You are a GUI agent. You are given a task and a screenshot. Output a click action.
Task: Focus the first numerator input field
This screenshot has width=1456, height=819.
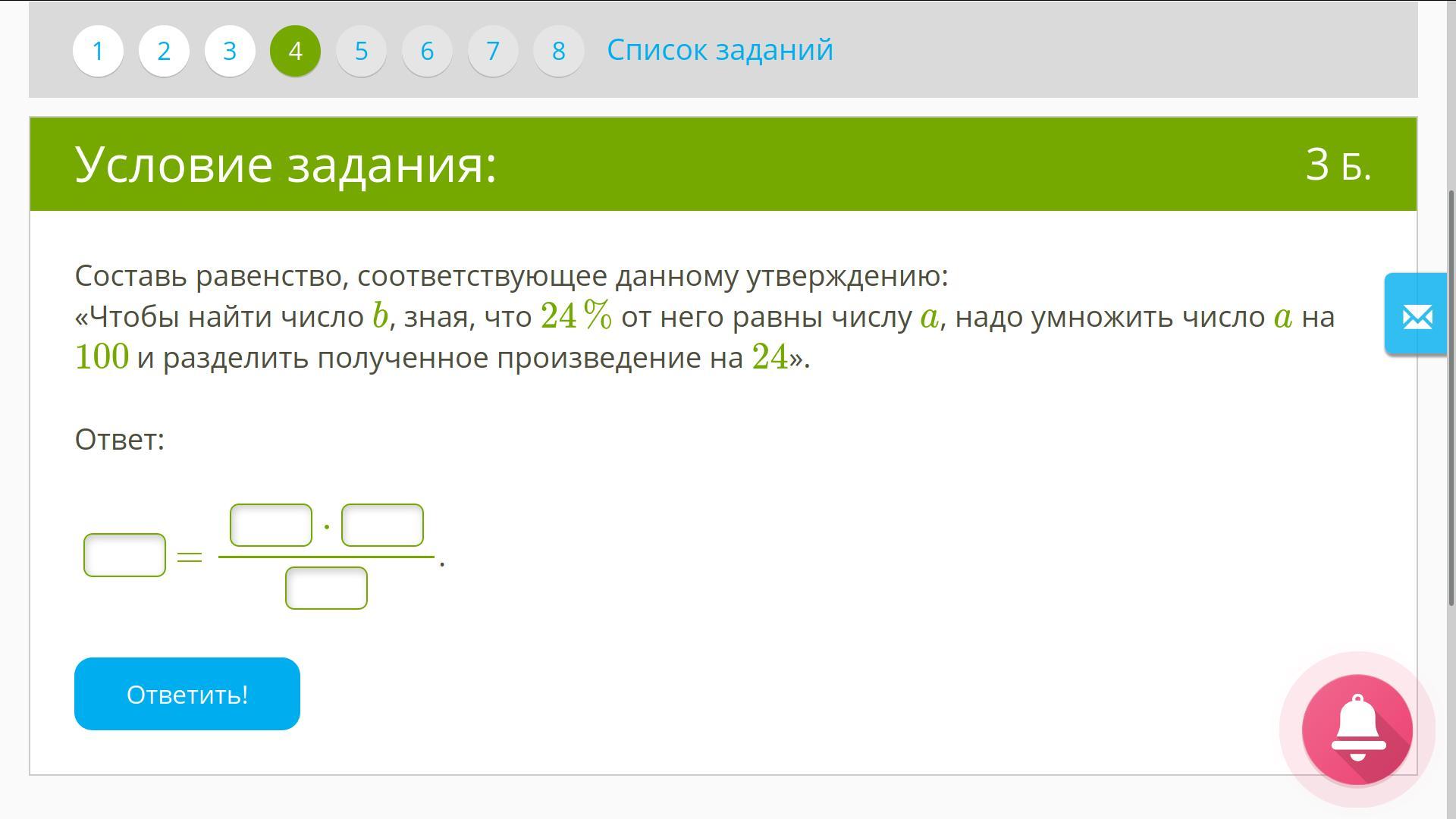pos(271,525)
